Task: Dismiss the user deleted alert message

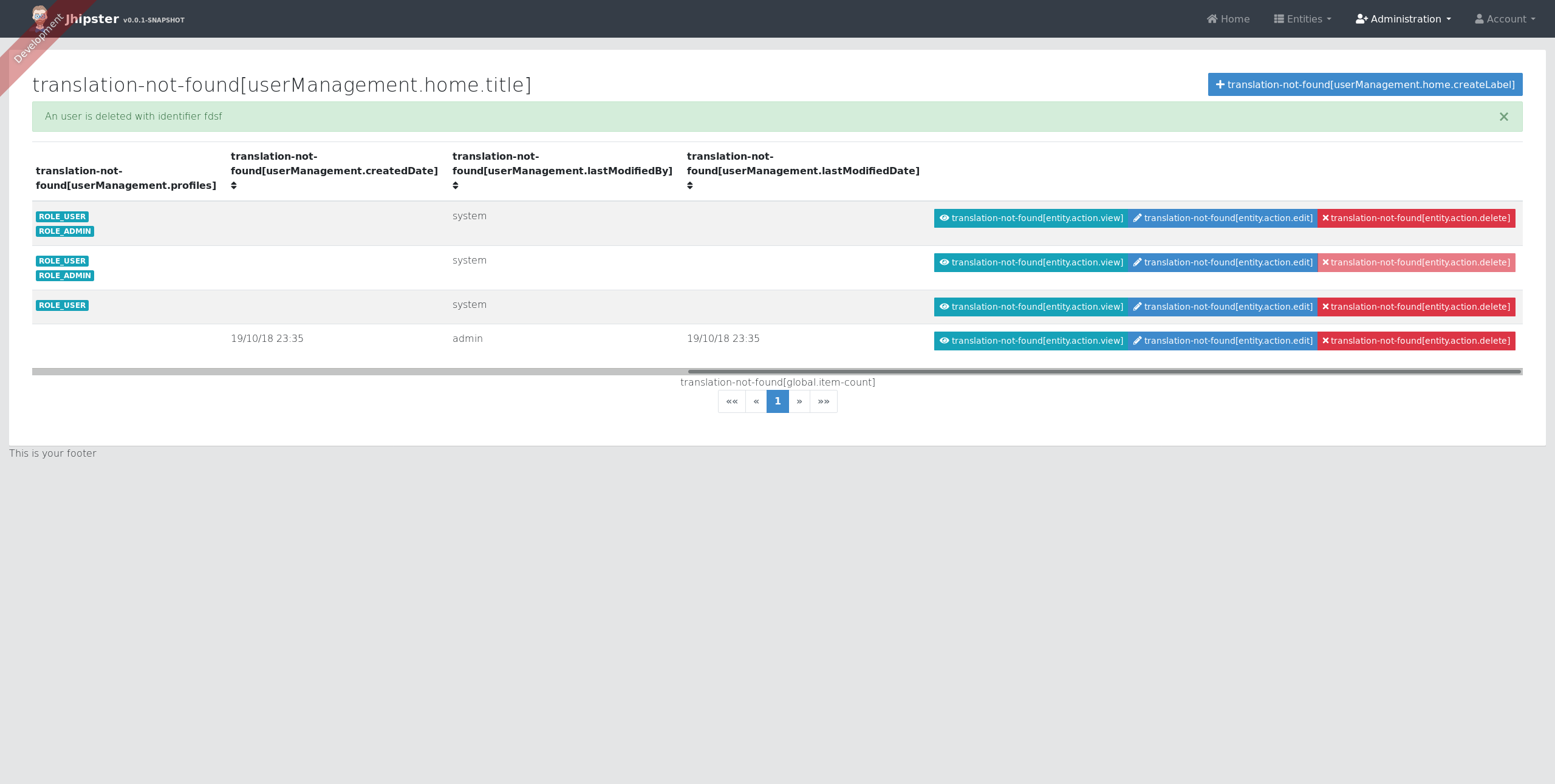Action: [x=1503, y=117]
